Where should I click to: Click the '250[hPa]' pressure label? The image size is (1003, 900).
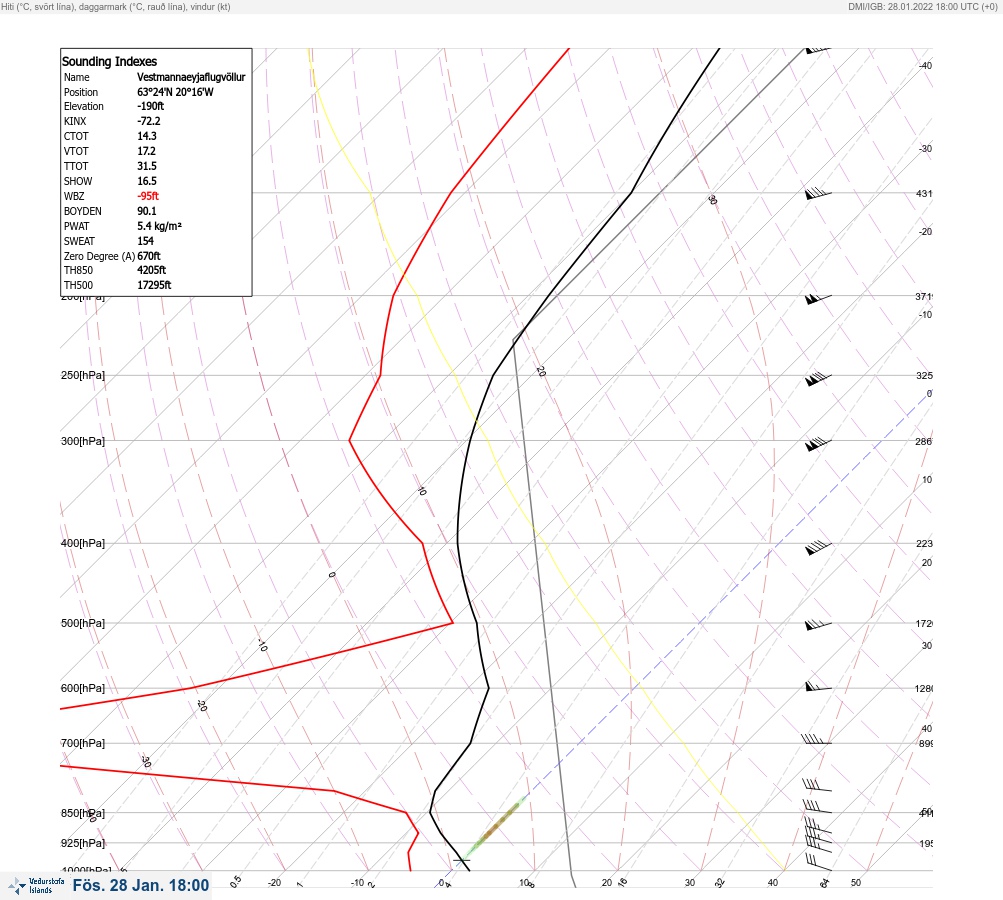pyautogui.click(x=83, y=375)
